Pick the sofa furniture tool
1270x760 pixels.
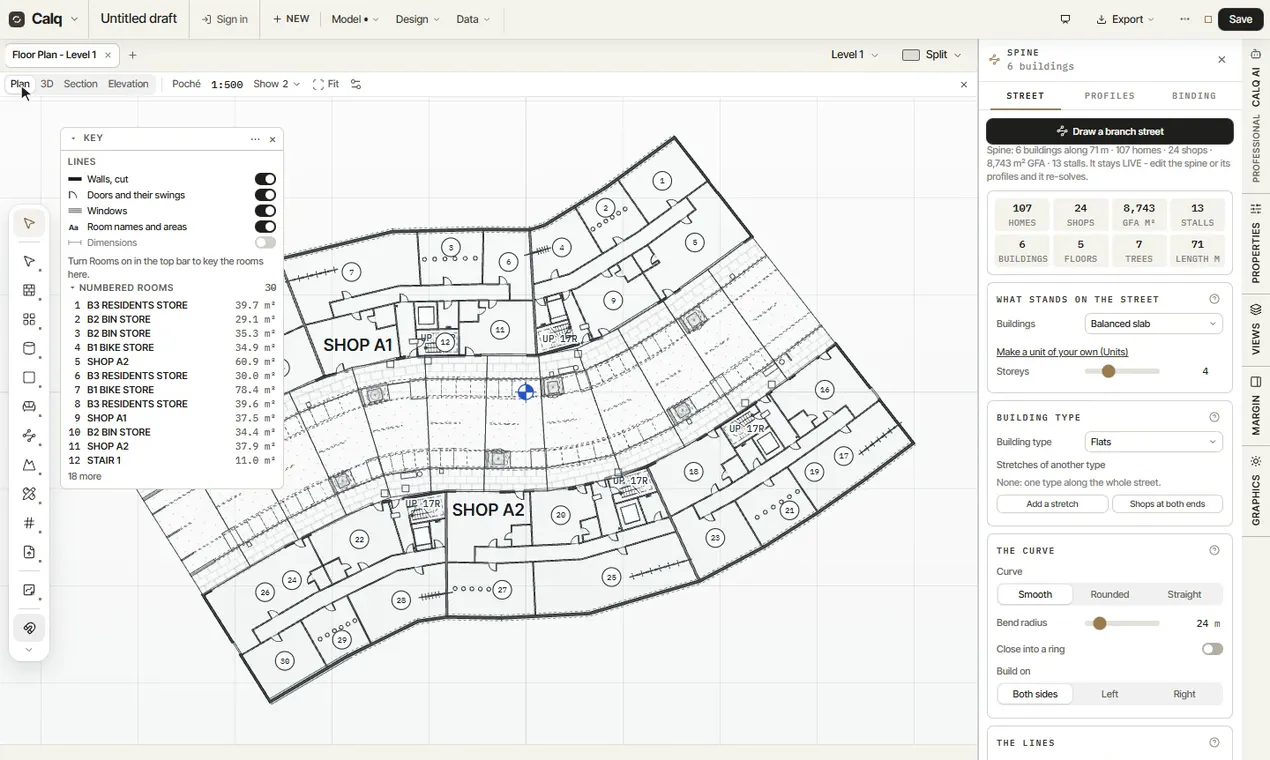click(29, 407)
